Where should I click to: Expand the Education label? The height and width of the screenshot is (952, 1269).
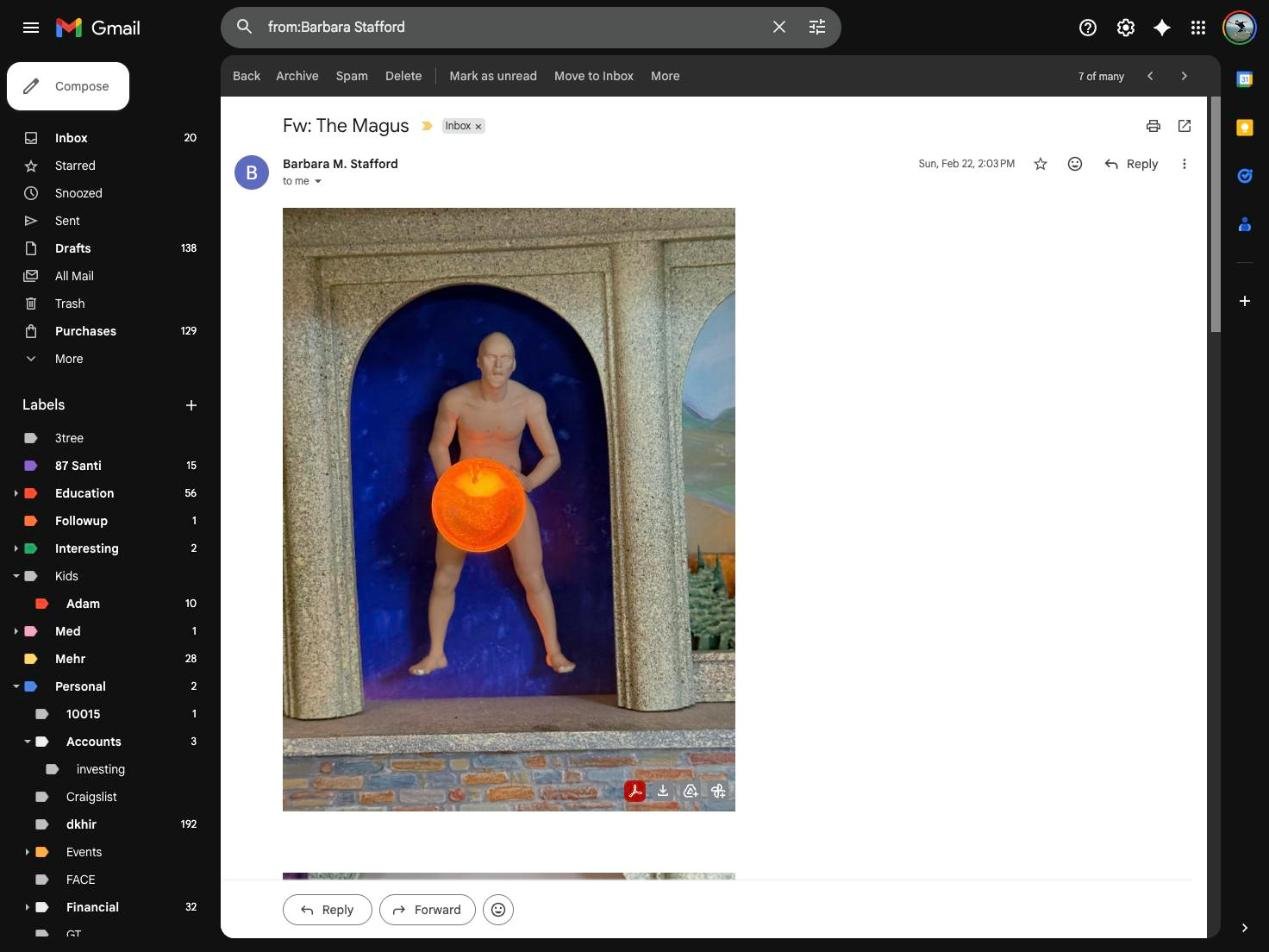[16, 493]
